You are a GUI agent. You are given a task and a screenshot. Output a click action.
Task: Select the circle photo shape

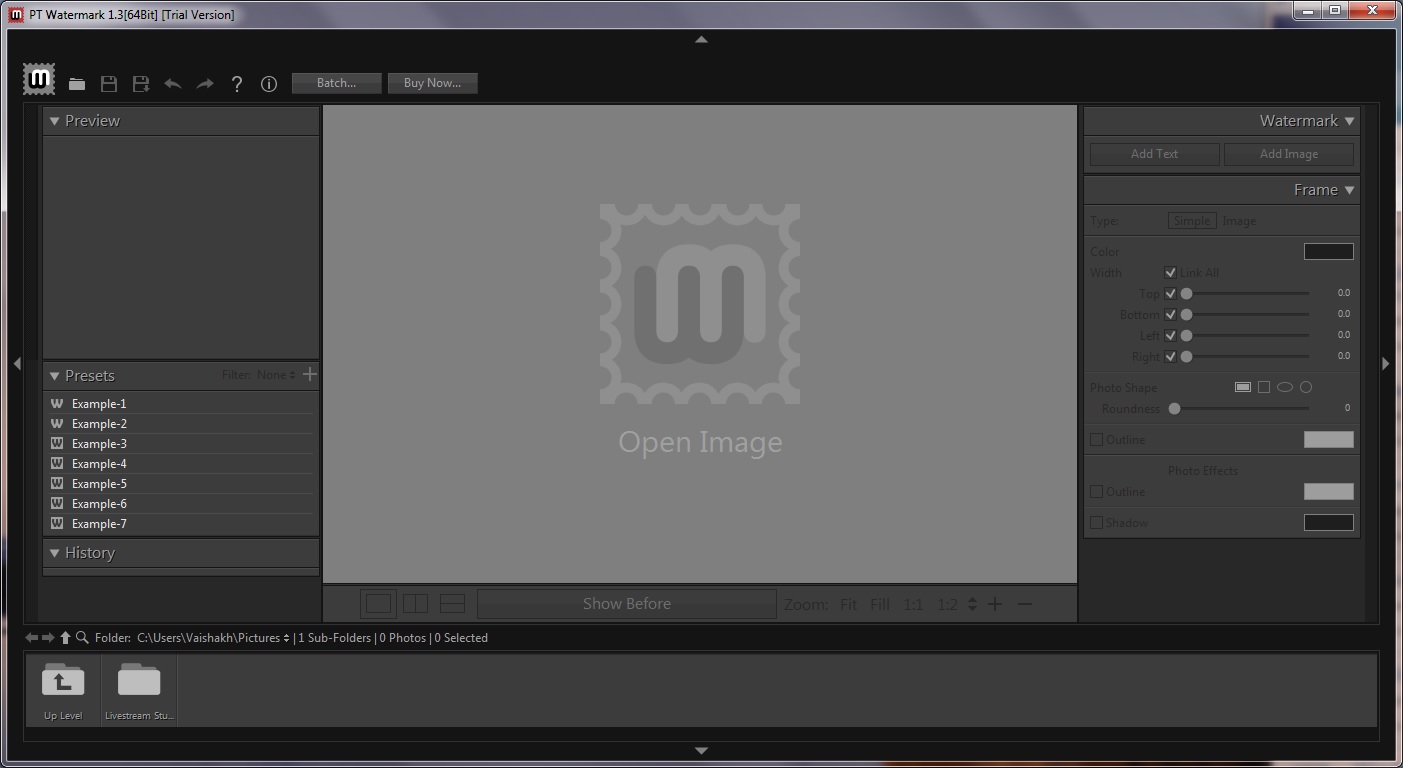click(1306, 387)
